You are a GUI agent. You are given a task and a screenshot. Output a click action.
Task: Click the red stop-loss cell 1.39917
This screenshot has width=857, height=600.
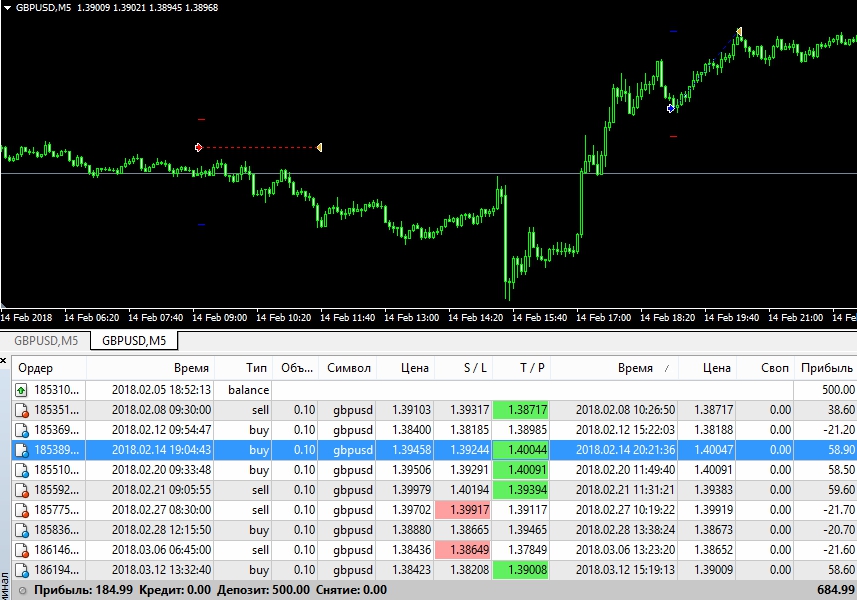[x=463, y=510]
